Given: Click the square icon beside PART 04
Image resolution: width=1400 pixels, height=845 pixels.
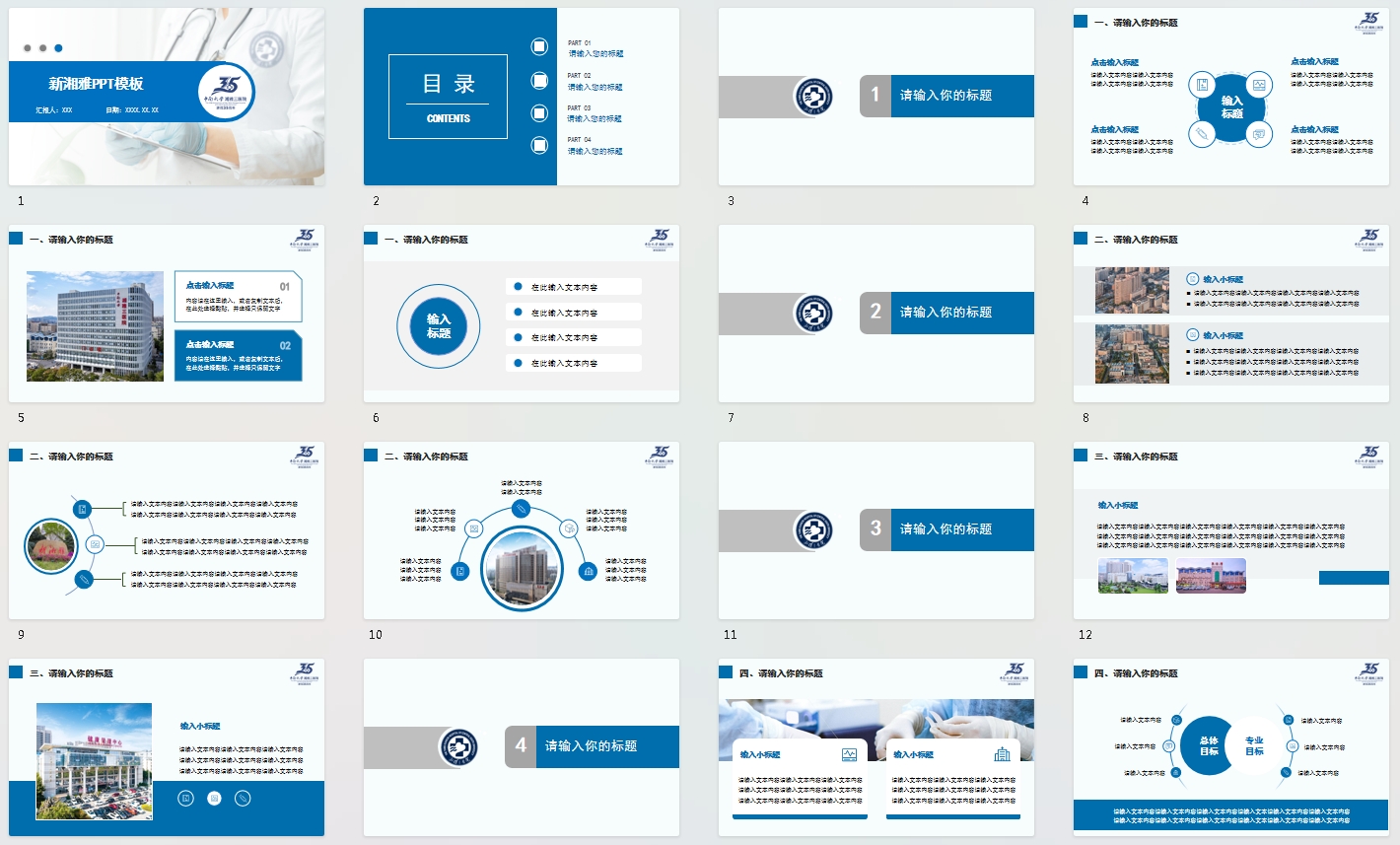Looking at the screenshot, I should (539, 145).
